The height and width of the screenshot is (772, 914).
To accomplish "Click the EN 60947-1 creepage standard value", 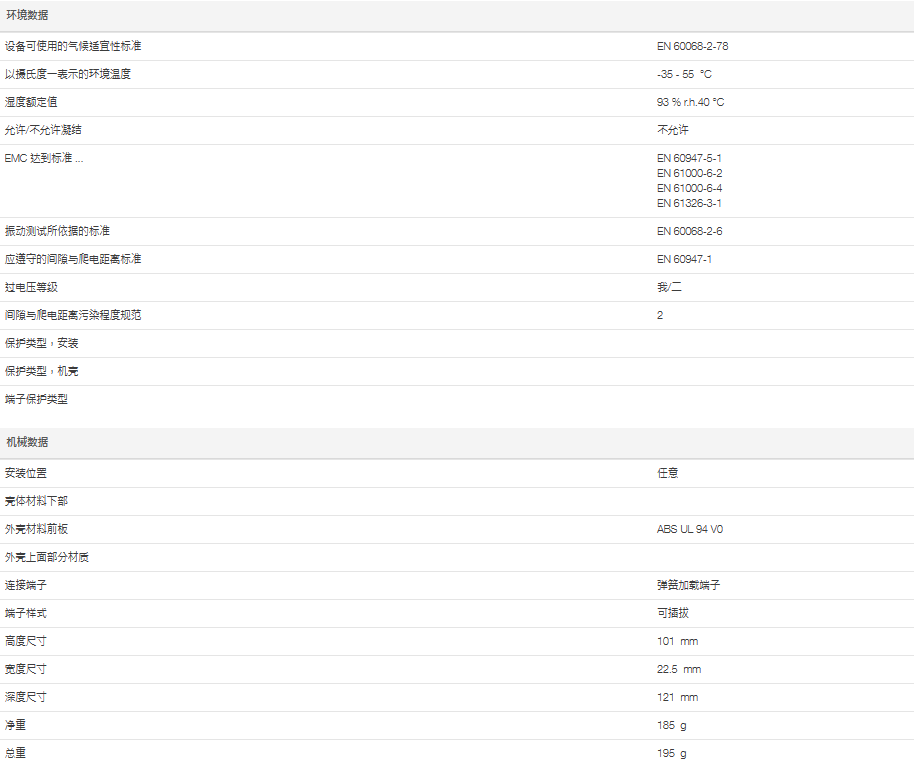I will point(684,259).
